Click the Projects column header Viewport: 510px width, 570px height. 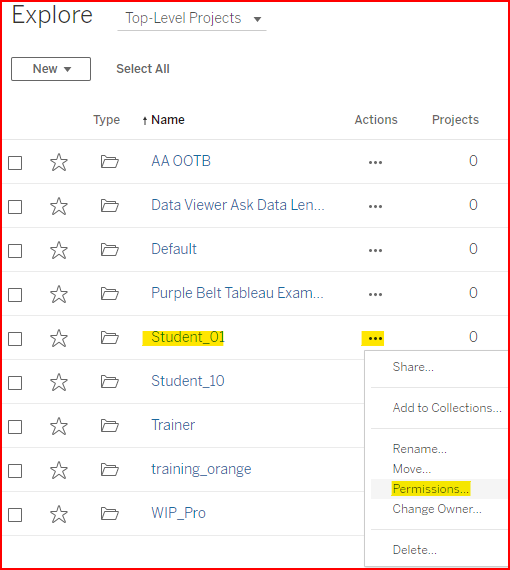pyautogui.click(x=455, y=120)
